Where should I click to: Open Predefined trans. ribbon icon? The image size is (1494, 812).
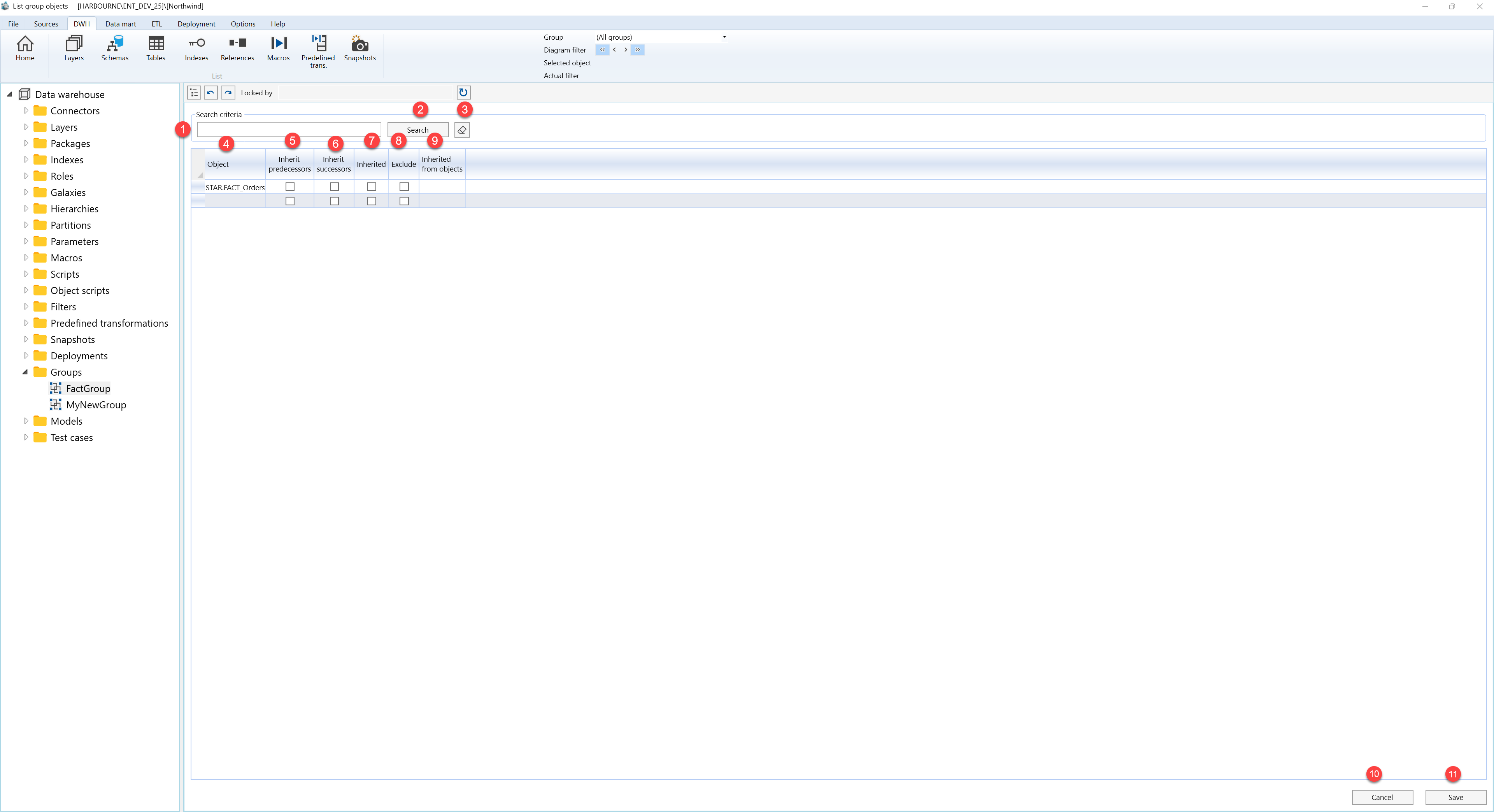point(318,52)
